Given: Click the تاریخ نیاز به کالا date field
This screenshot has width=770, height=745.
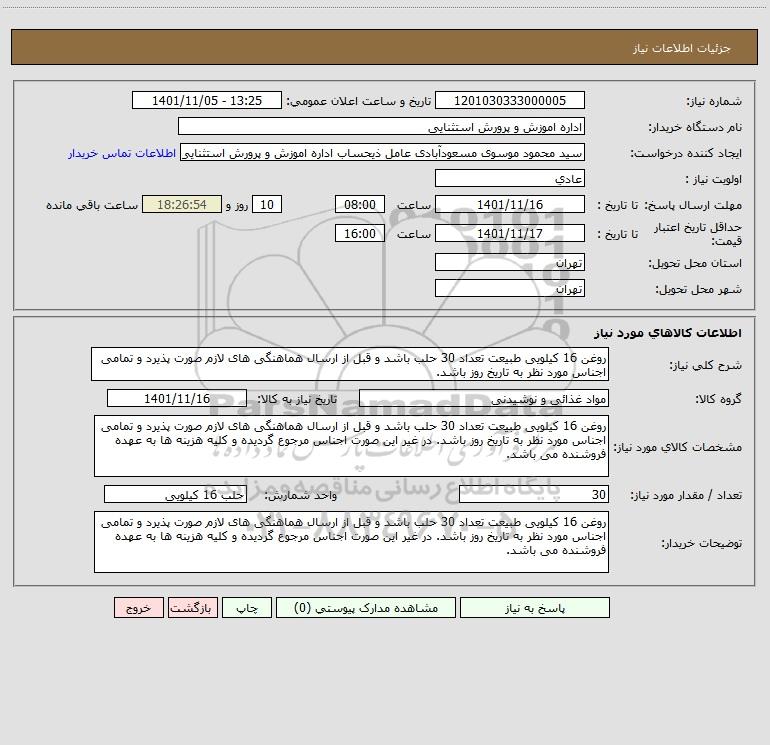Looking at the screenshot, I should [x=177, y=398].
